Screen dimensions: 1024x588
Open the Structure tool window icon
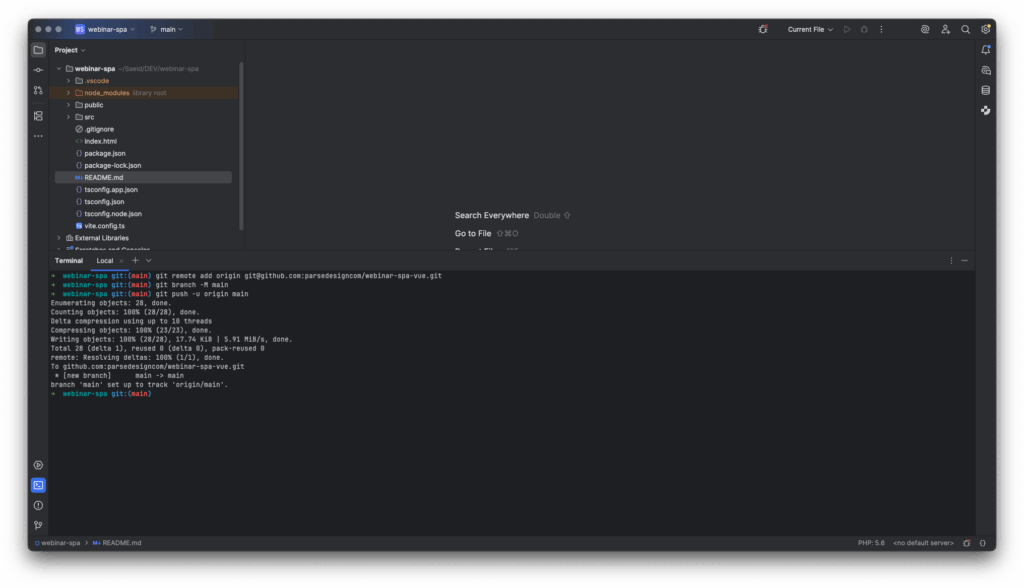coord(38,116)
